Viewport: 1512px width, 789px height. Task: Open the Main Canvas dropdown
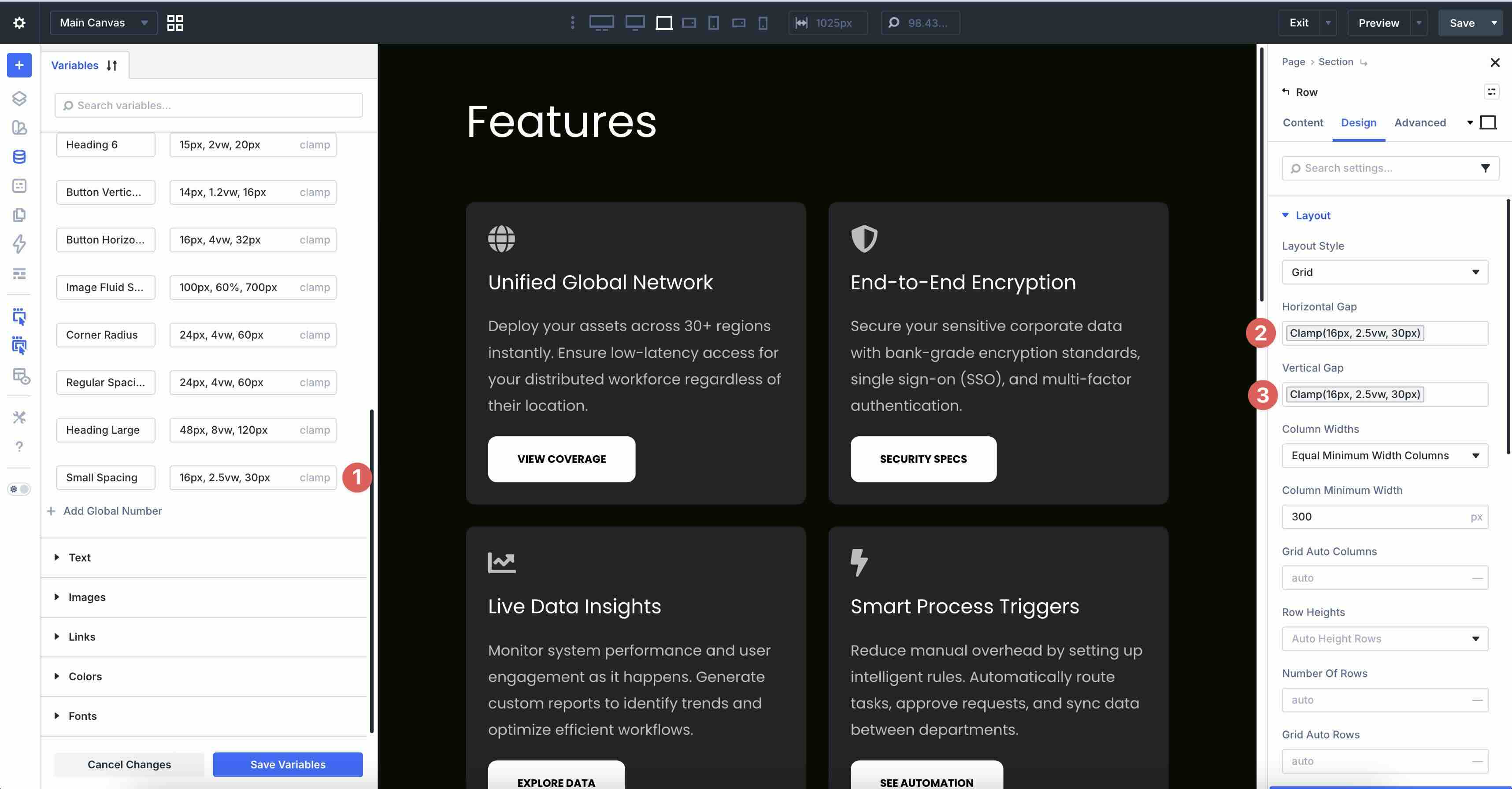[x=103, y=23]
